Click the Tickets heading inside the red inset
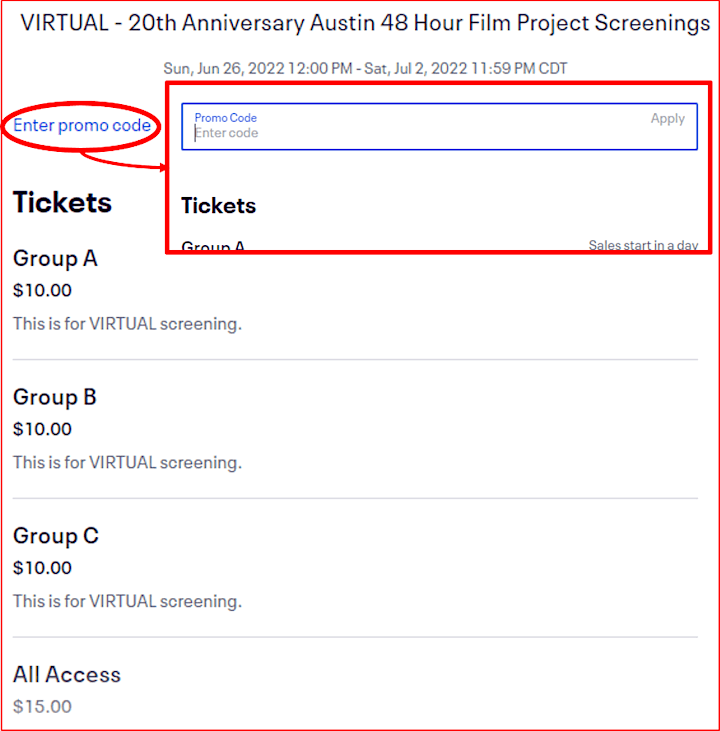This screenshot has height=731, width=720. point(219,206)
